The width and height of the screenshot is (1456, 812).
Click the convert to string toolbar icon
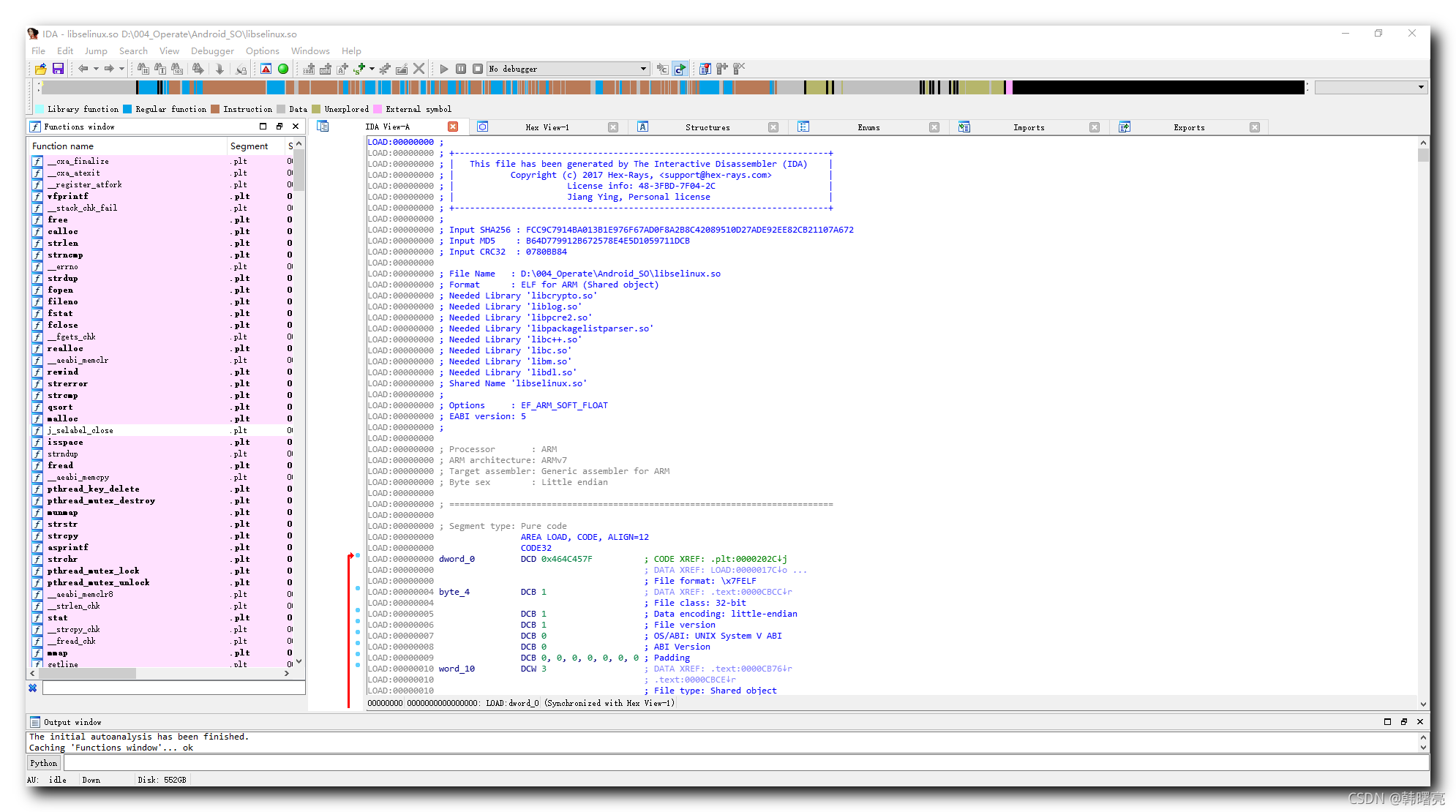coord(342,69)
